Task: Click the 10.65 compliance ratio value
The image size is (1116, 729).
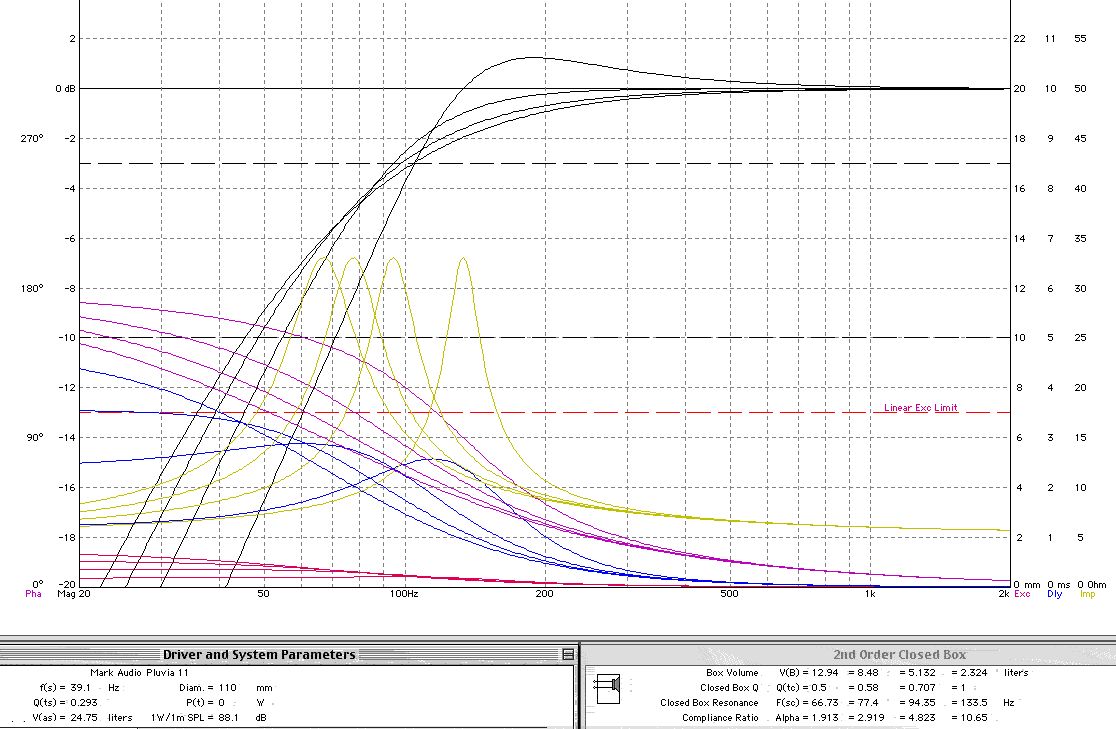Action: (x=974, y=718)
